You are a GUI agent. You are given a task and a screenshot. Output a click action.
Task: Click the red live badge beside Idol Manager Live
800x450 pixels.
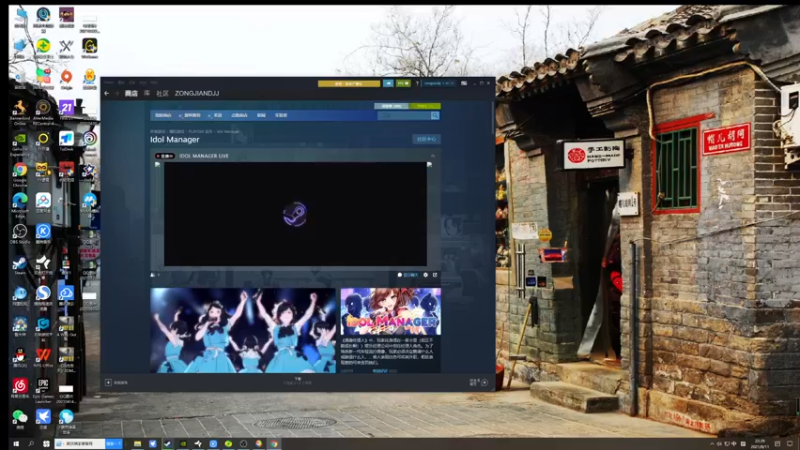[165, 156]
